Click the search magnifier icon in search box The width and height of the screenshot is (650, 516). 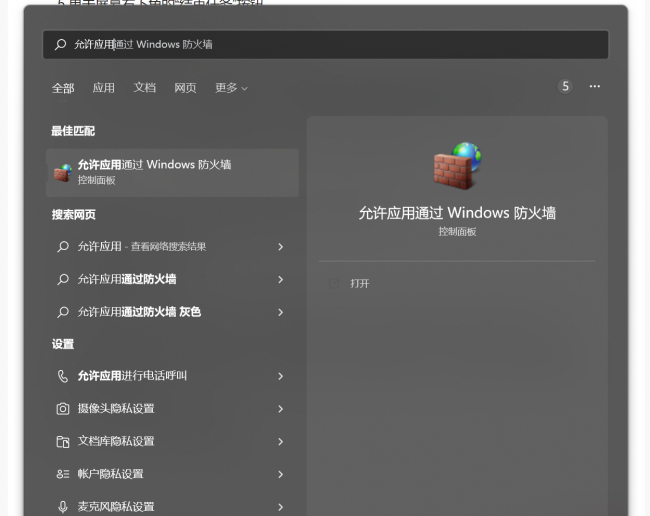[x=61, y=44]
